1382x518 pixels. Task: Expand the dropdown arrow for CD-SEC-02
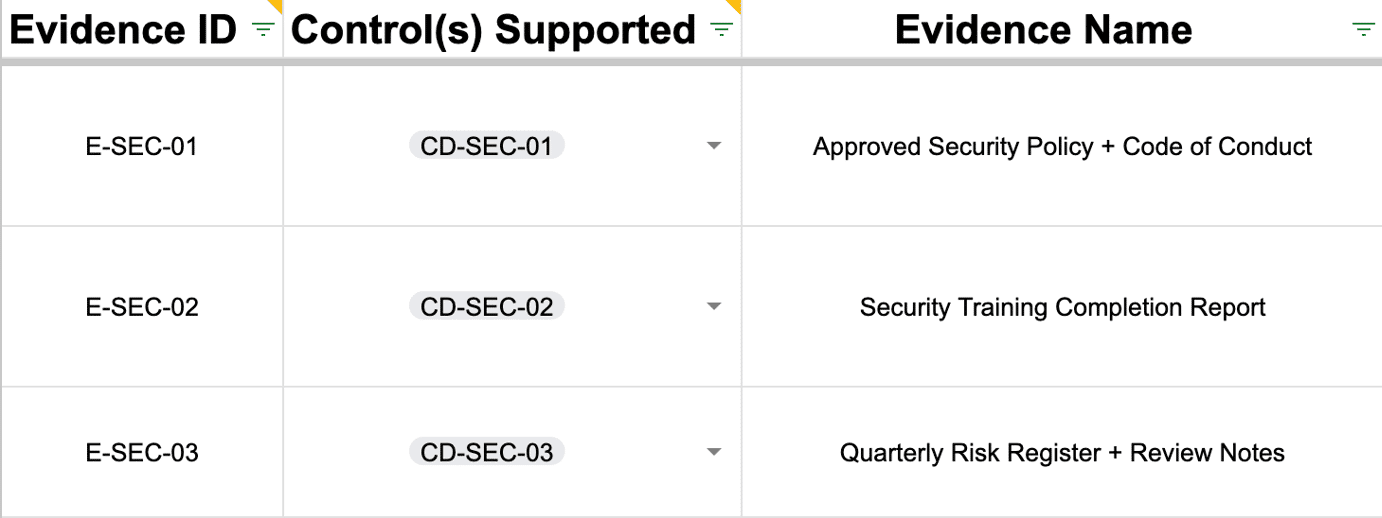(713, 306)
